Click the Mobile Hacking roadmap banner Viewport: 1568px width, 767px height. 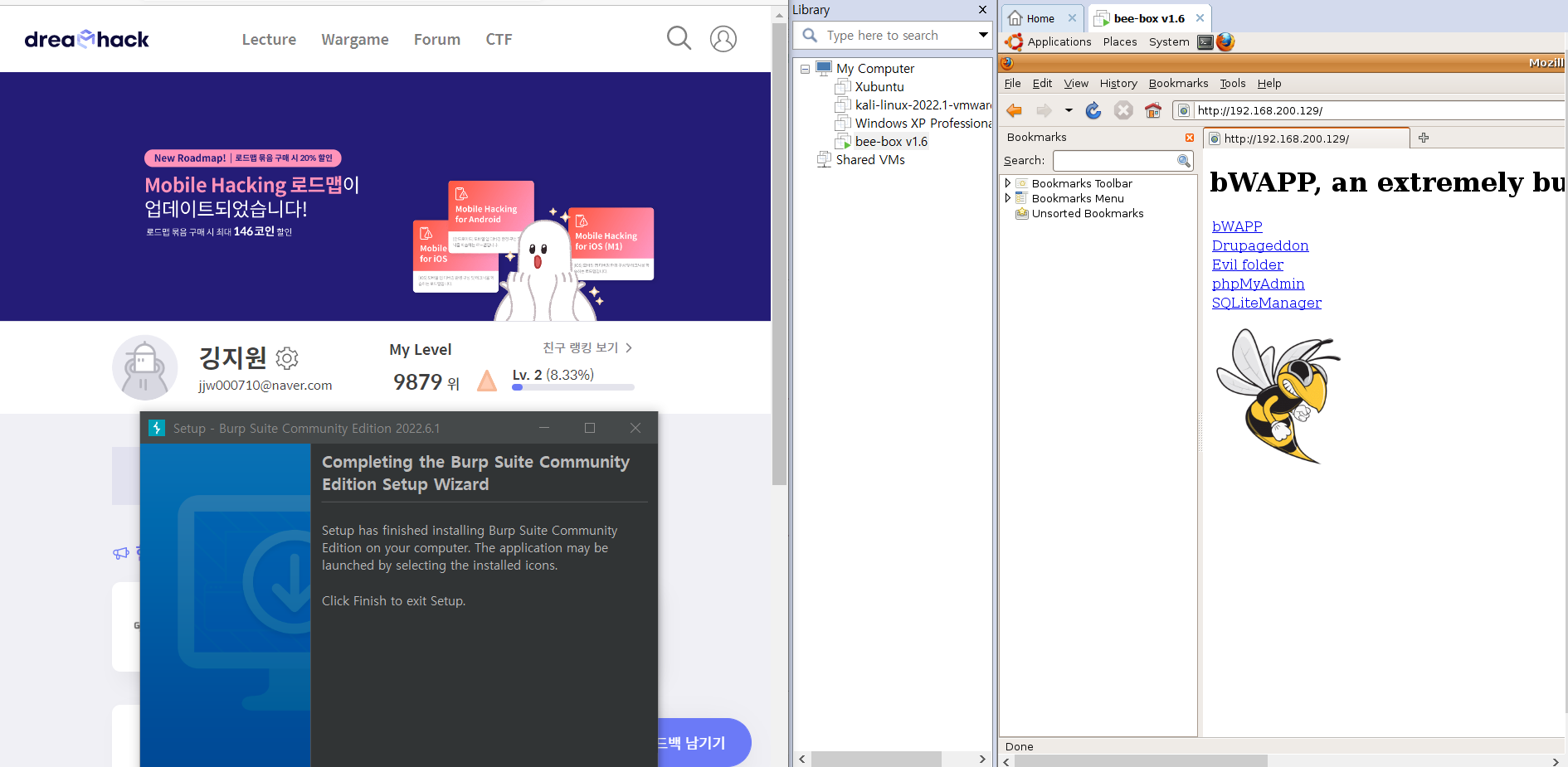(x=385, y=197)
